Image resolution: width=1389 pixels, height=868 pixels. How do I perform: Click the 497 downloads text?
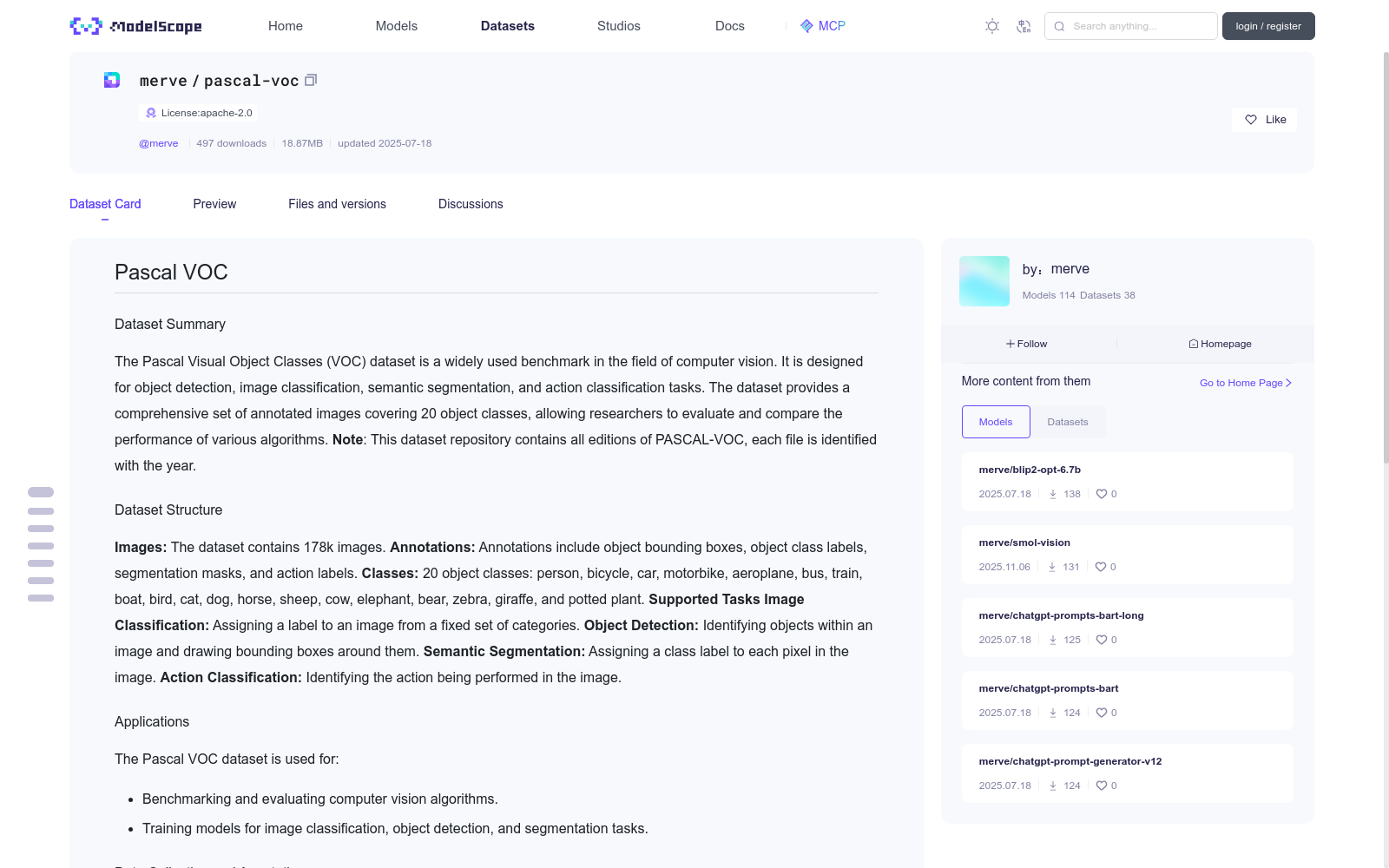pyautogui.click(x=232, y=143)
